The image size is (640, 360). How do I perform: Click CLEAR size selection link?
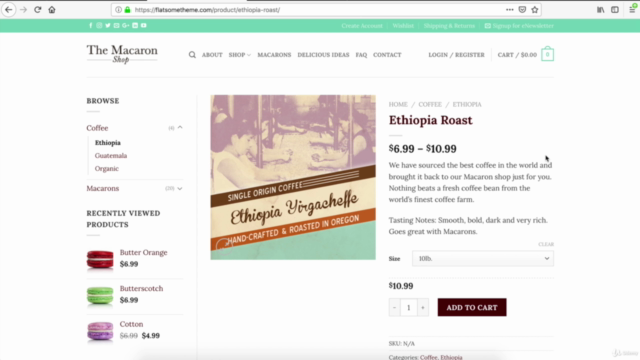[x=546, y=244]
